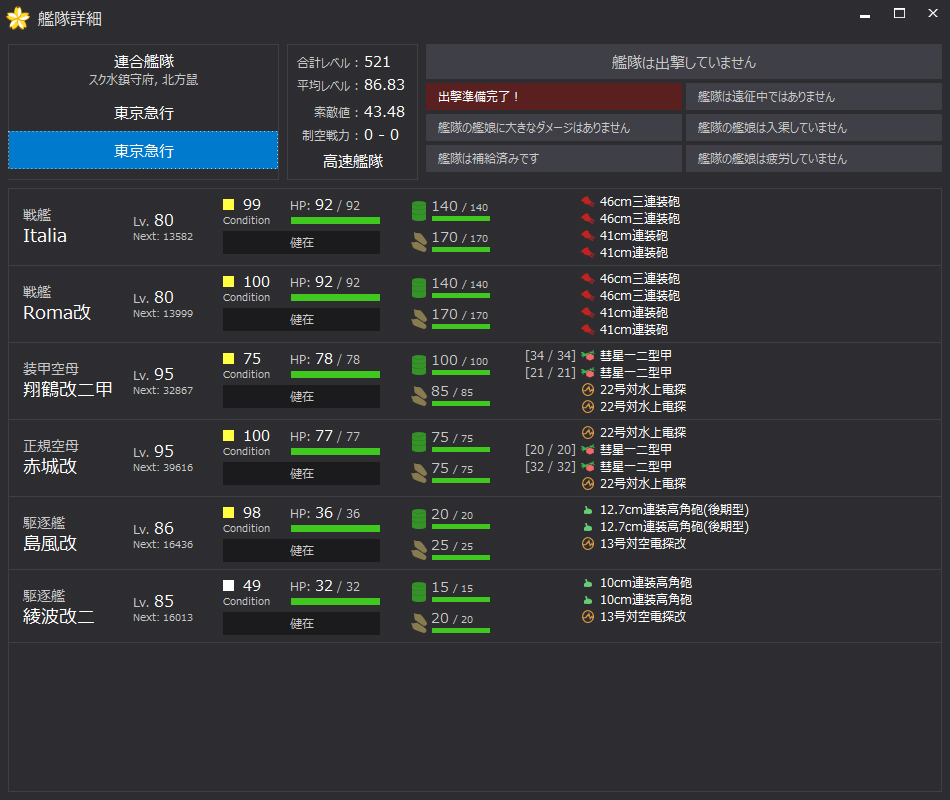
Task: Maximize the 艦隊詳細 window
Action: pyautogui.click(x=900, y=13)
